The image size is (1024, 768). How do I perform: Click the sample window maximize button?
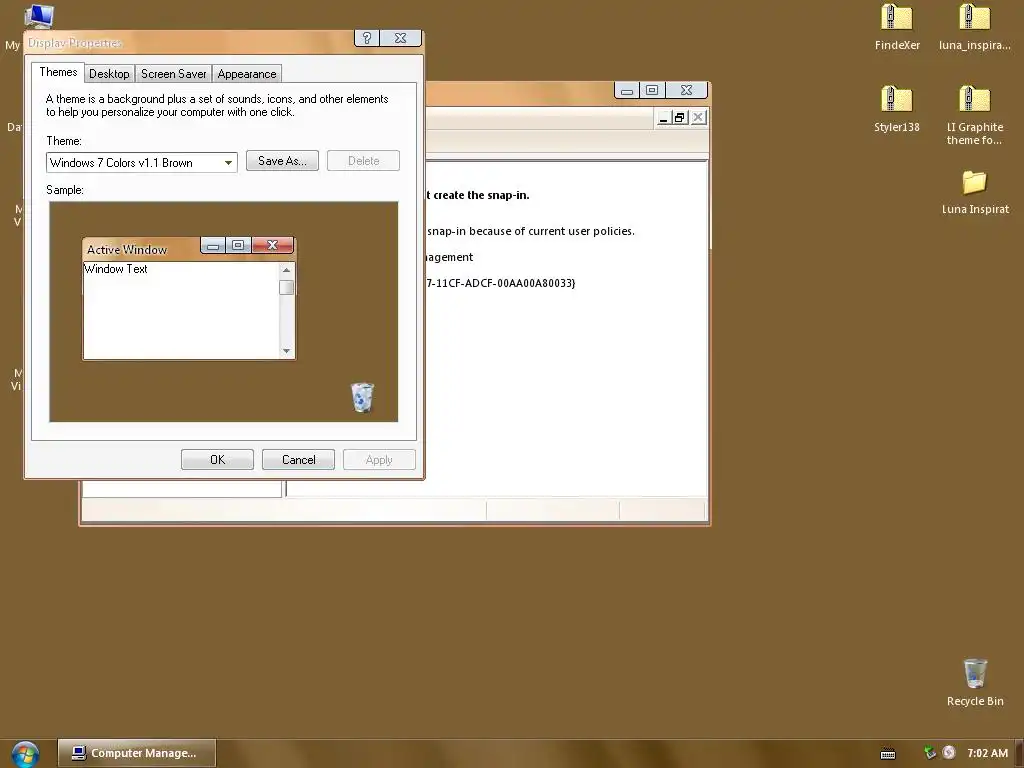tap(238, 246)
